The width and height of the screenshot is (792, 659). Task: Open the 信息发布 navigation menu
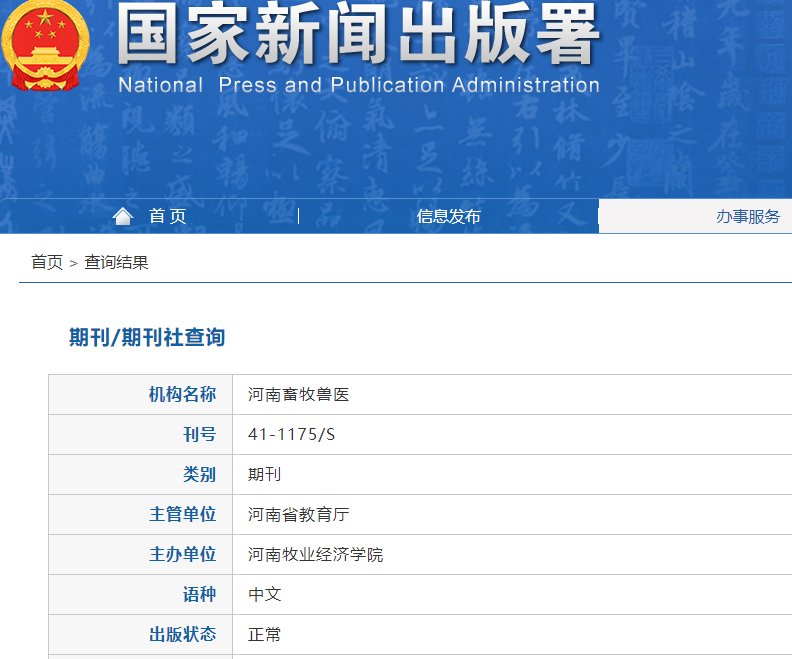(x=448, y=216)
